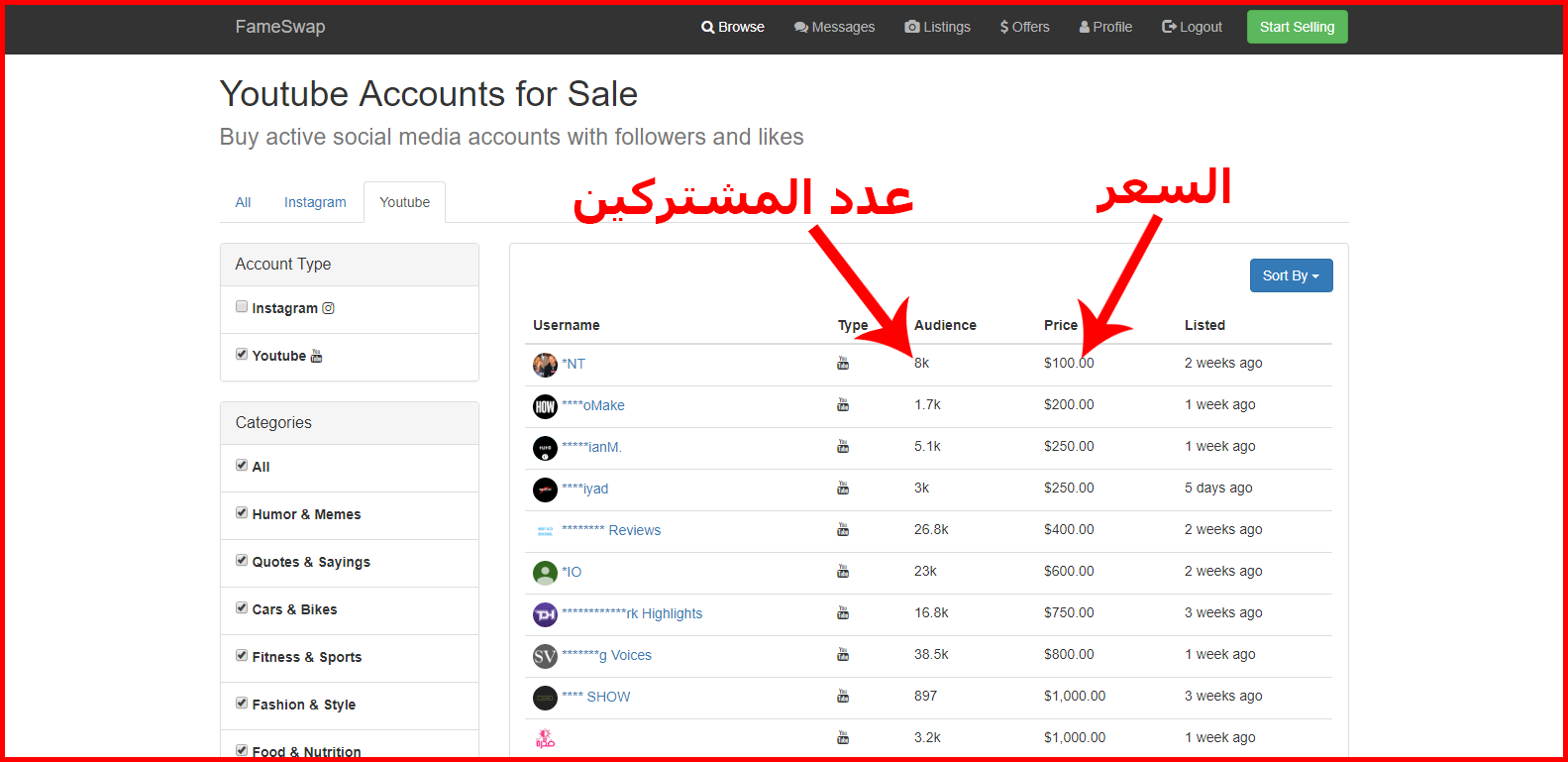The width and height of the screenshot is (1568, 762).
Task: Uncheck the Cars & Bikes category
Action: pyautogui.click(x=242, y=608)
